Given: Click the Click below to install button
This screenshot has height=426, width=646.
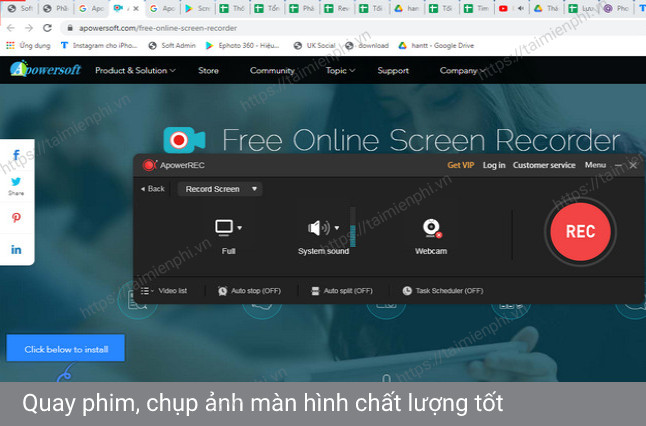Looking at the screenshot, I should (x=66, y=348).
